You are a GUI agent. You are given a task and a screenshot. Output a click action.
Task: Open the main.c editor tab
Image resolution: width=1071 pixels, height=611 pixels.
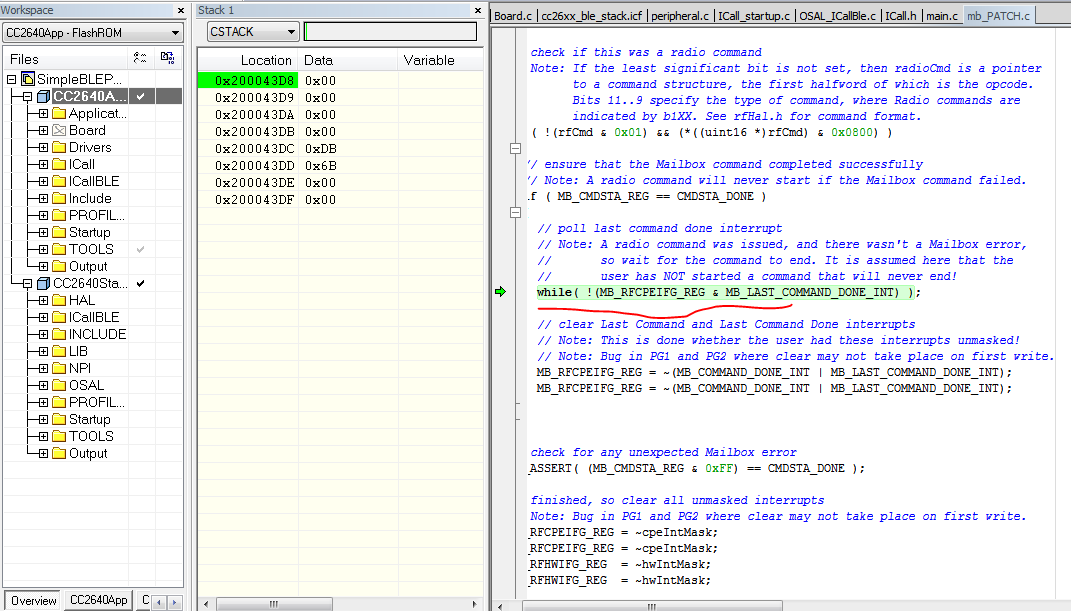[x=942, y=16]
